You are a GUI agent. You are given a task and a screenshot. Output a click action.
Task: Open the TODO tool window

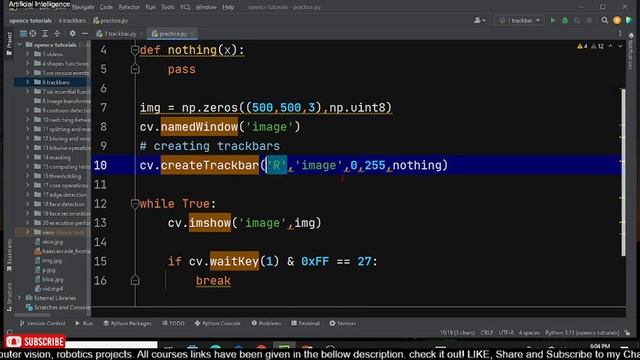point(173,323)
